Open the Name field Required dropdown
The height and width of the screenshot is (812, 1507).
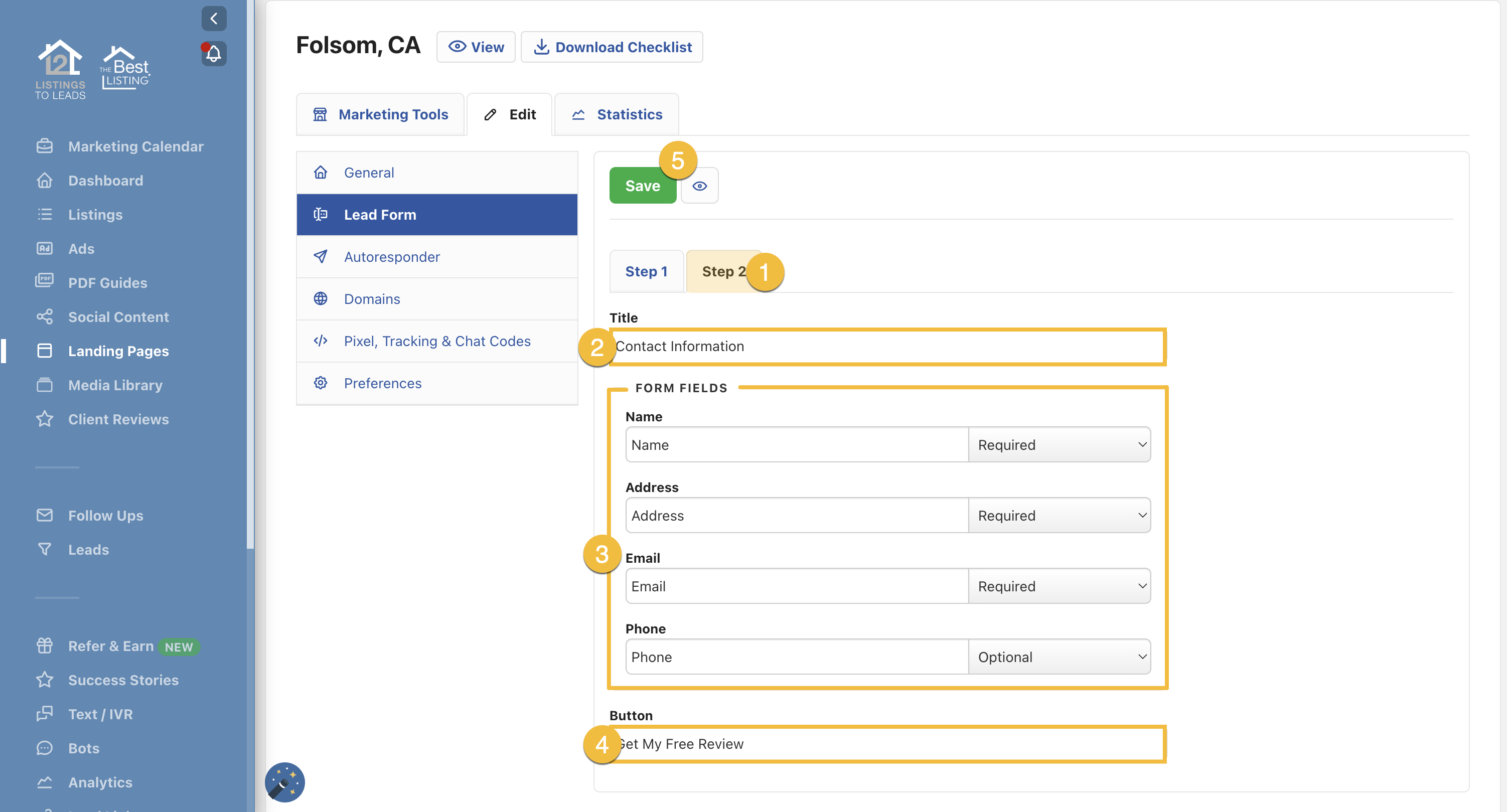click(1059, 444)
